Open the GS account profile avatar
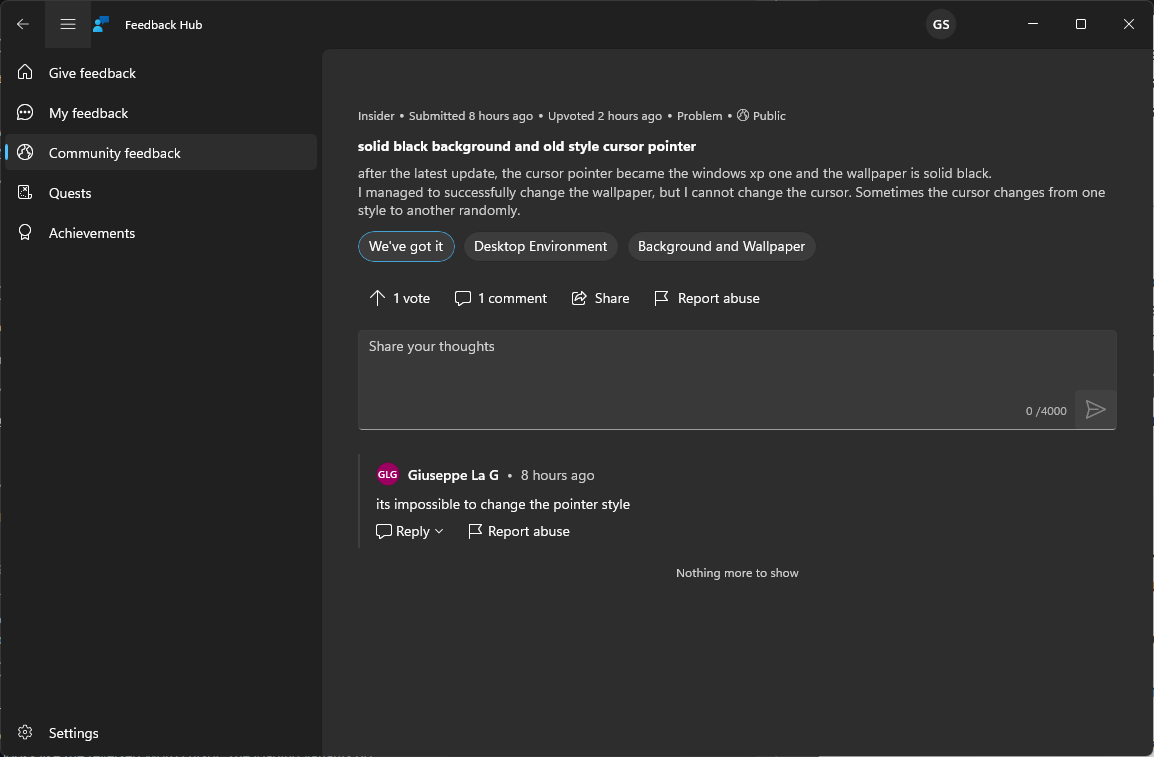The image size is (1154, 757). pos(941,24)
